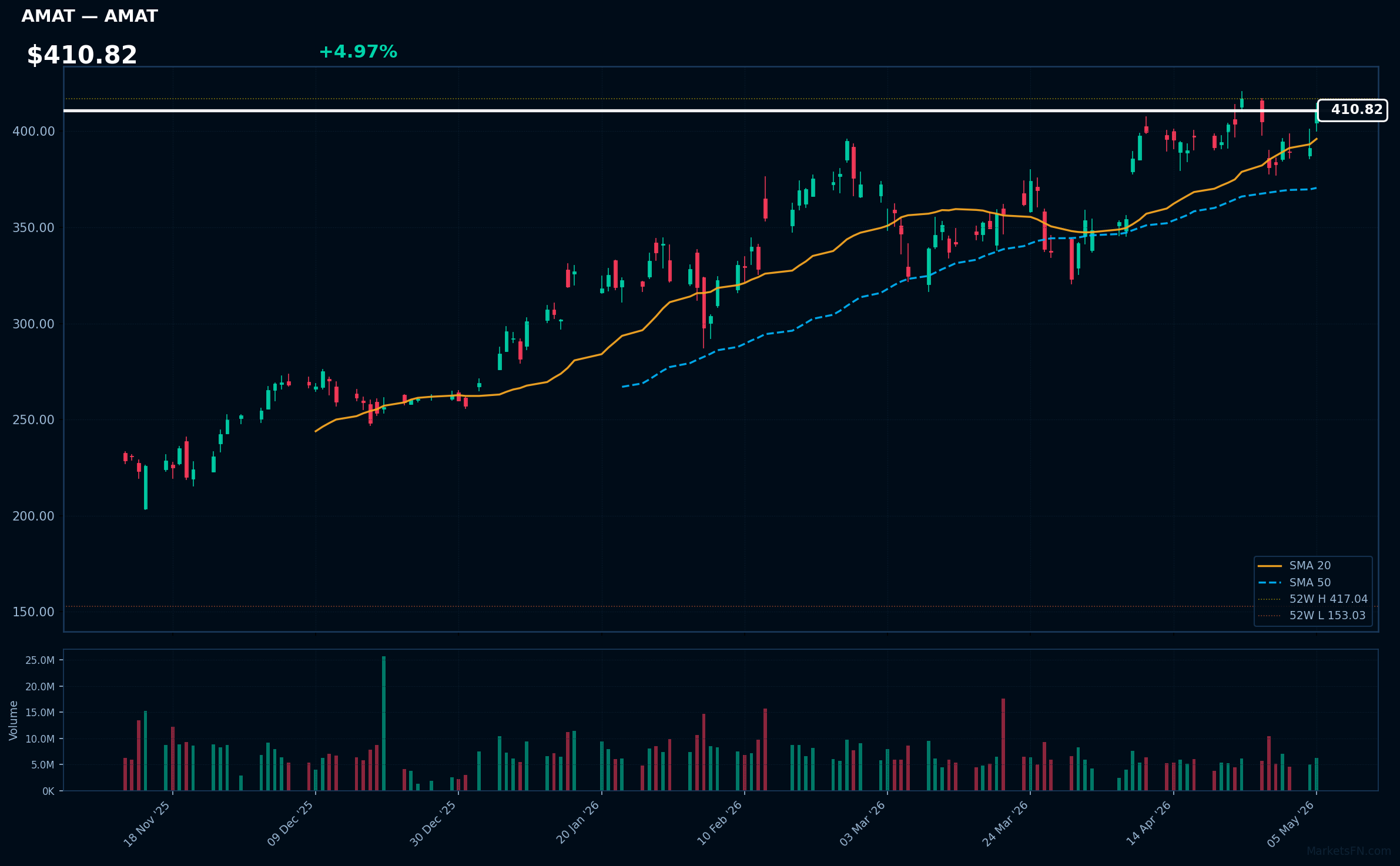The height and width of the screenshot is (866, 1400).
Task: Click the 10 Feb '26 date label
Action: pyautogui.click(x=720, y=823)
